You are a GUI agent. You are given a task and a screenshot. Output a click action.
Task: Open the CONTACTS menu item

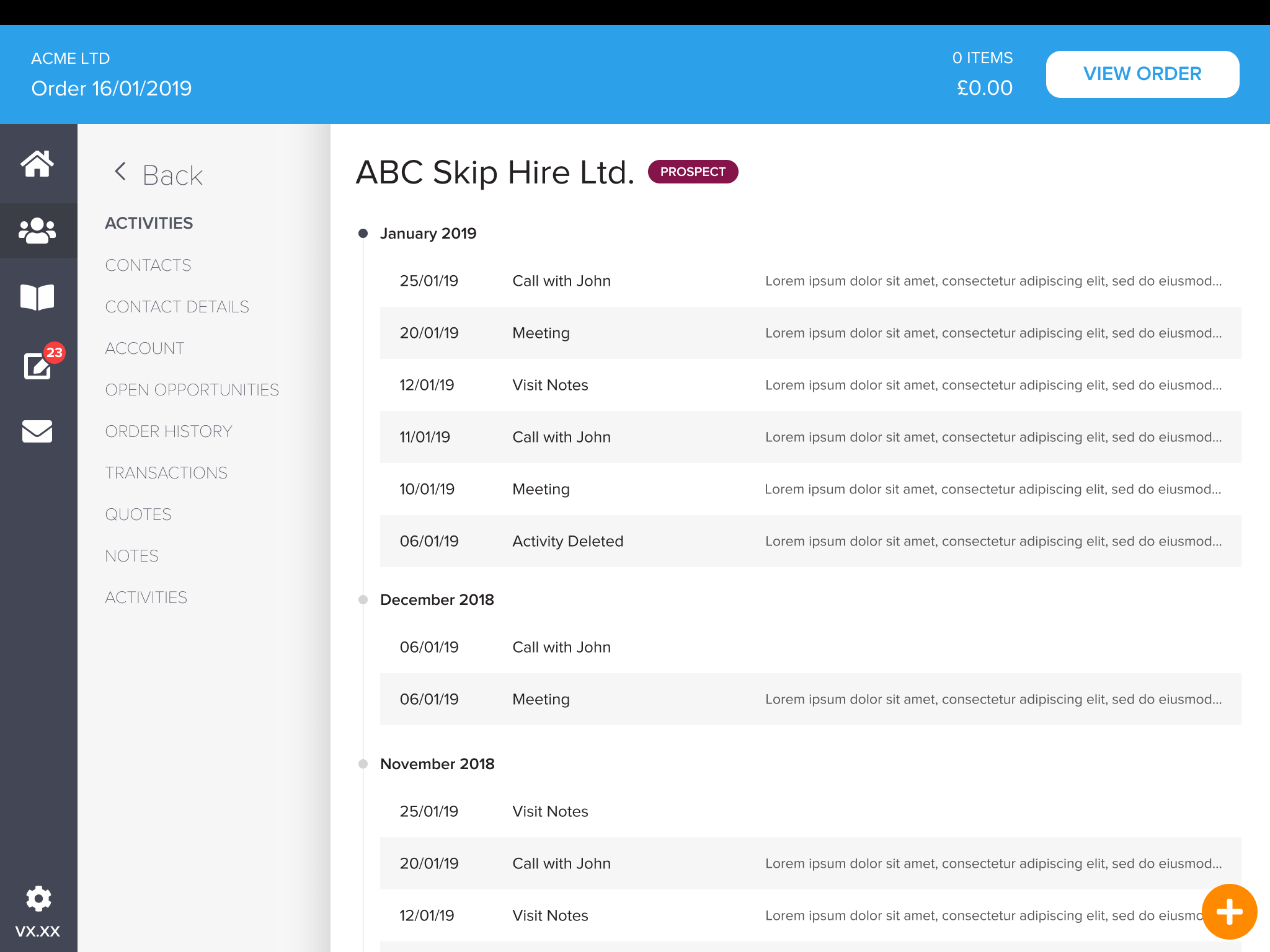(148, 265)
